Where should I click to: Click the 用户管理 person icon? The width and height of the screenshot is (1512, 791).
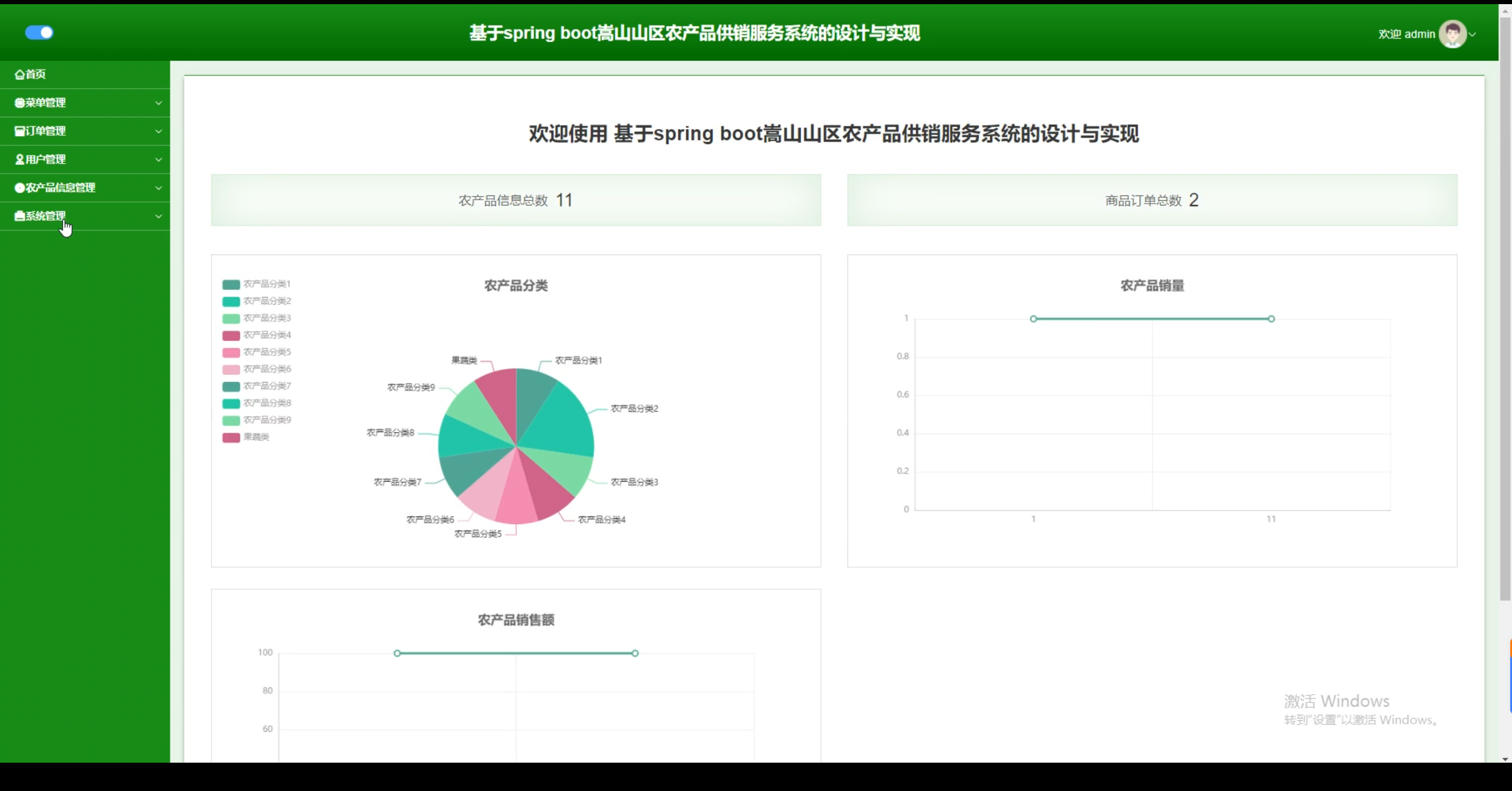19,159
